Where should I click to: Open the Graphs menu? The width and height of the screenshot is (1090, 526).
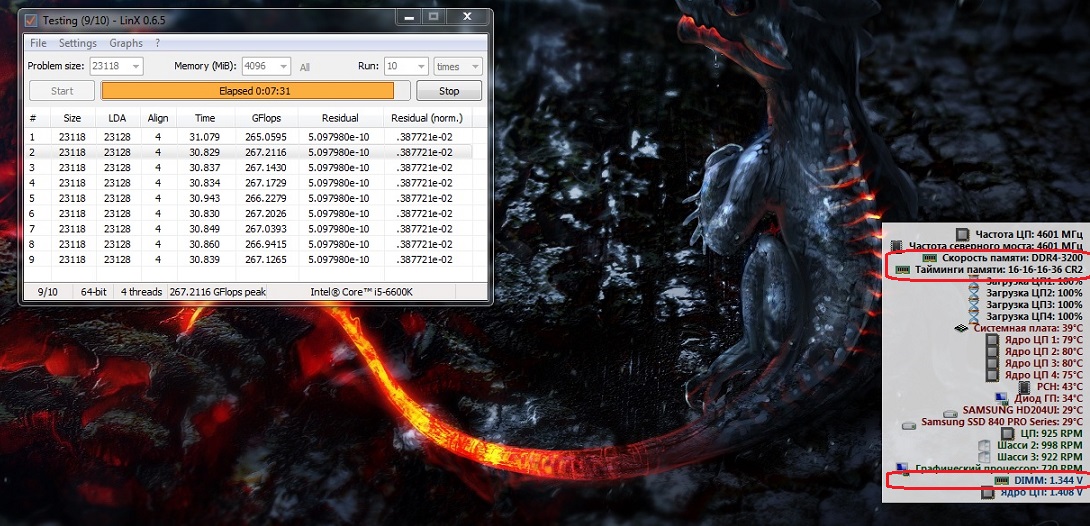click(x=126, y=43)
